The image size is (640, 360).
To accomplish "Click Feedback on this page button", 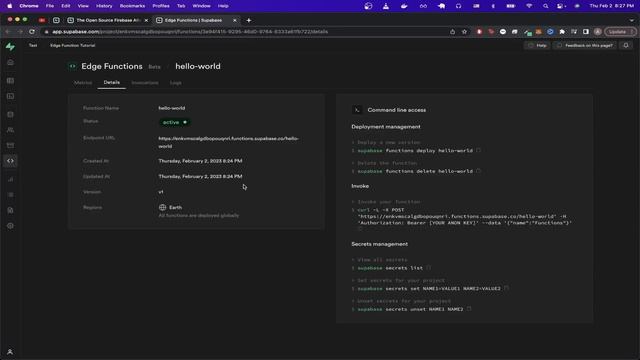I will [584, 45].
